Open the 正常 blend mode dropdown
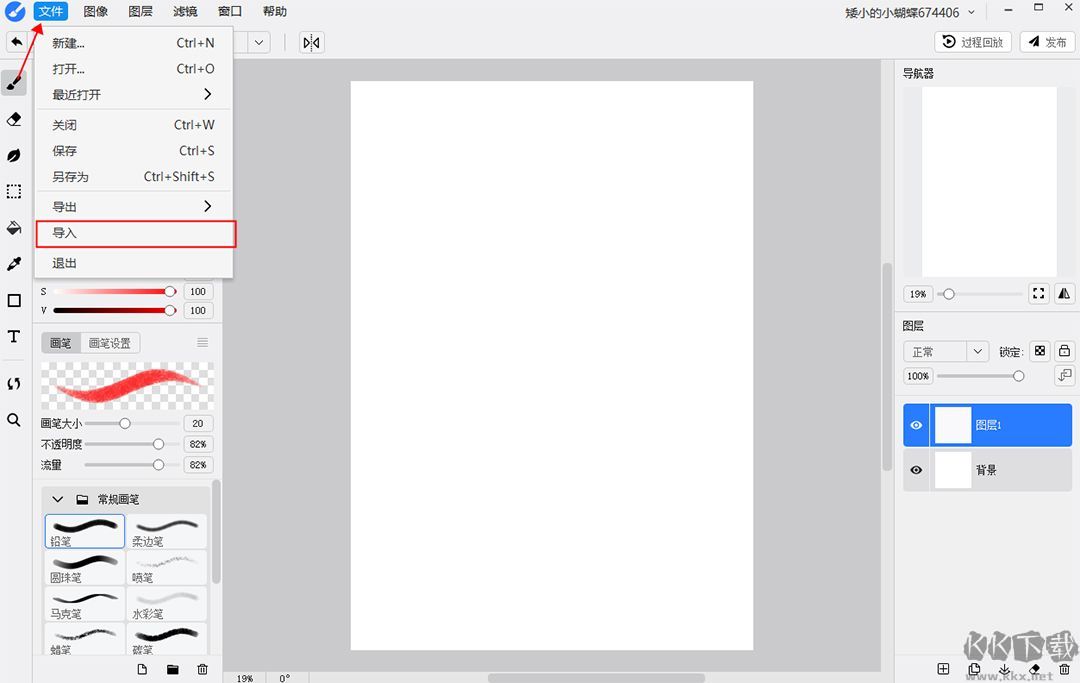1080x683 pixels. pyautogui.click(x=946, y=352)
